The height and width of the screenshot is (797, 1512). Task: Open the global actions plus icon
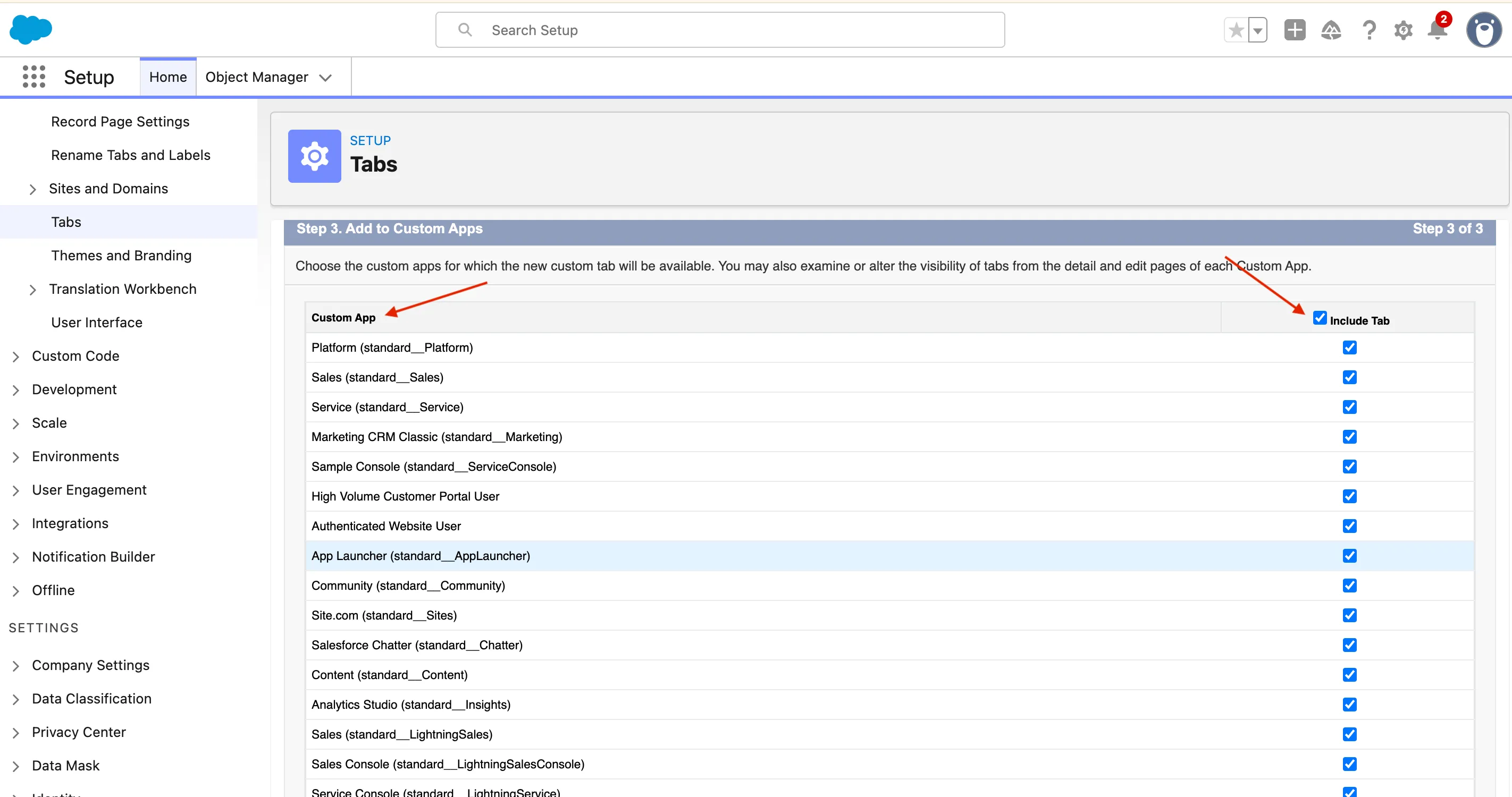click(1294, 30)
